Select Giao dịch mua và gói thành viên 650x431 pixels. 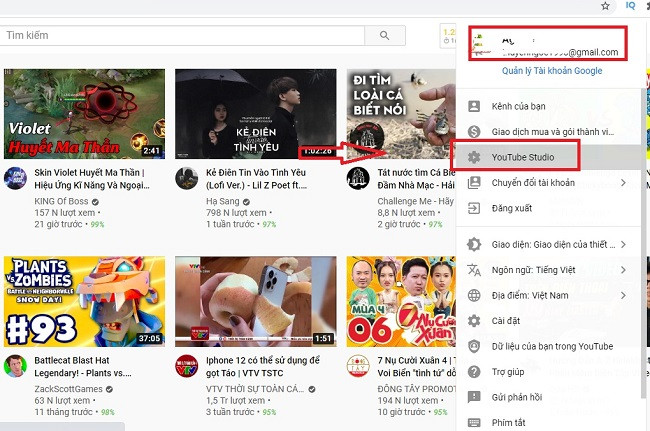(x=548, y=132)
